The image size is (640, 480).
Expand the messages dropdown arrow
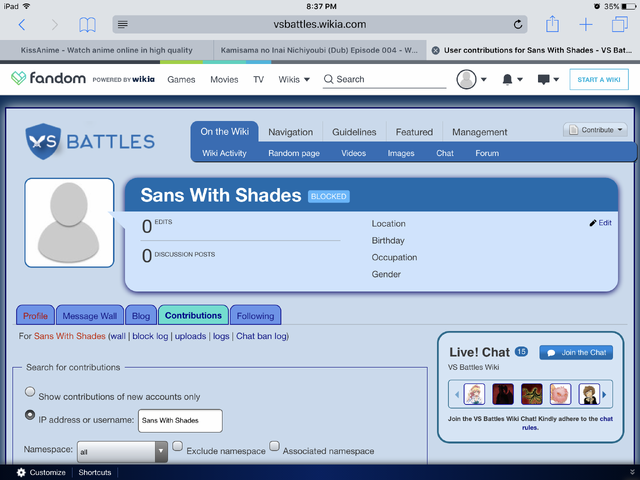tap(556, 79)
